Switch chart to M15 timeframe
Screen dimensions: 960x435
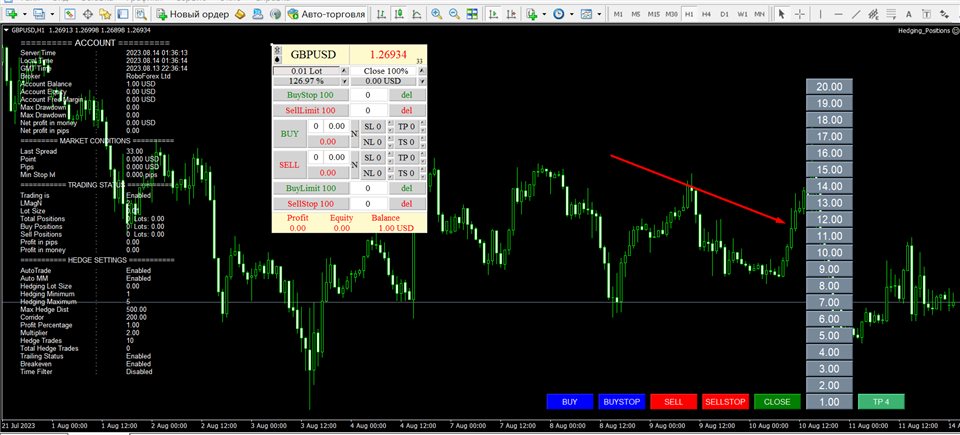(654, 13)
